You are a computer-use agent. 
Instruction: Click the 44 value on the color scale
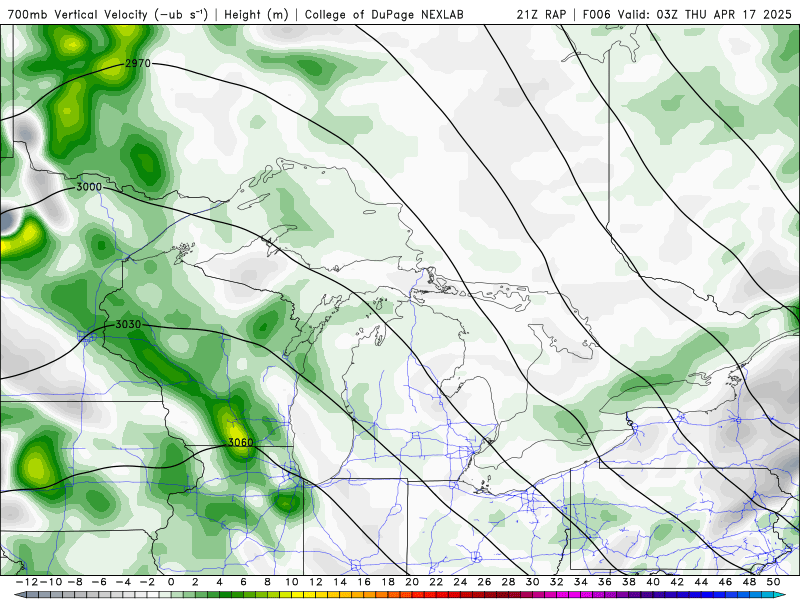pyautogui.click(x=702, y=582)
